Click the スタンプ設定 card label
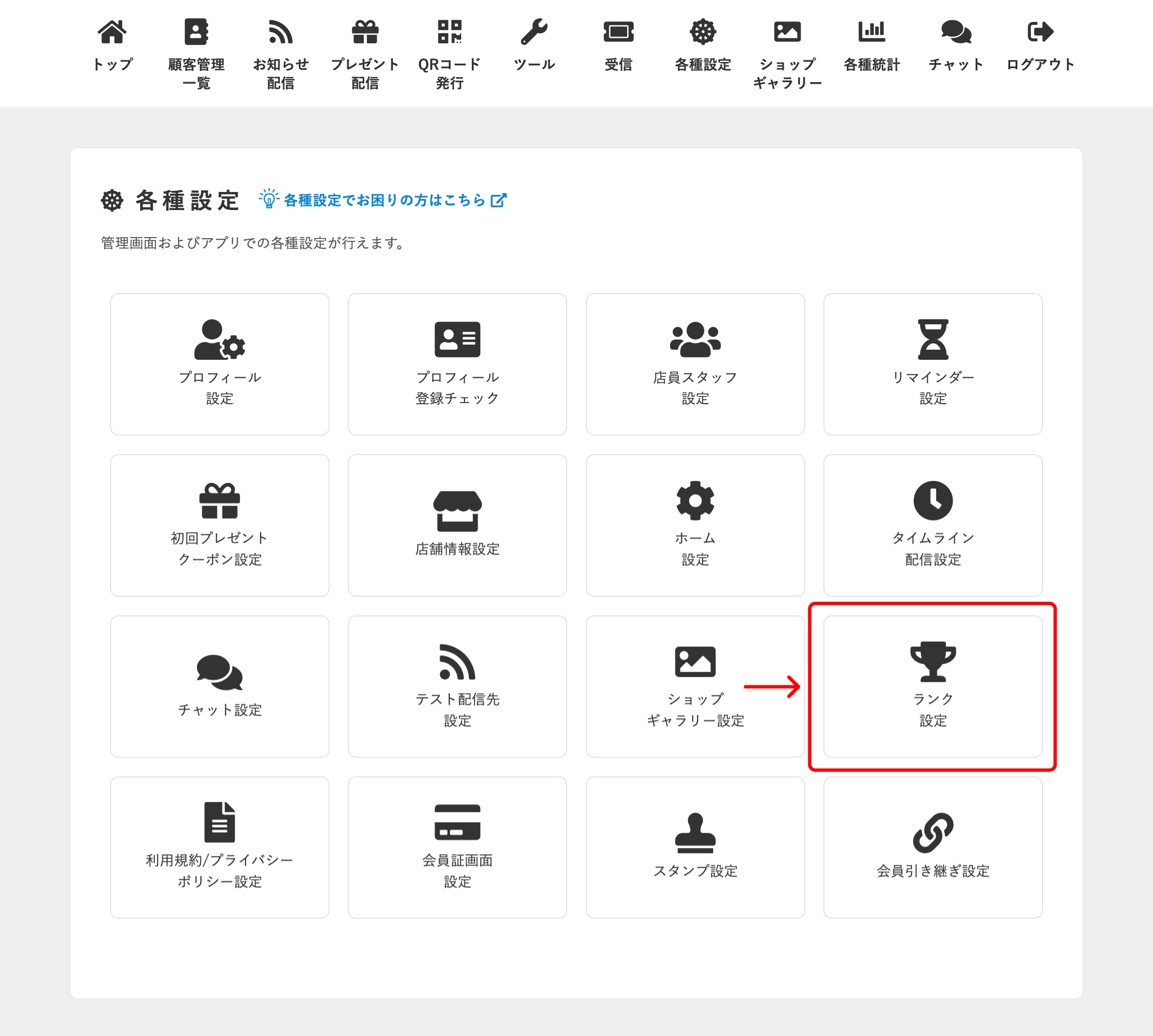The width and height of the screenshot is (1153, 1036). point(695,871)
